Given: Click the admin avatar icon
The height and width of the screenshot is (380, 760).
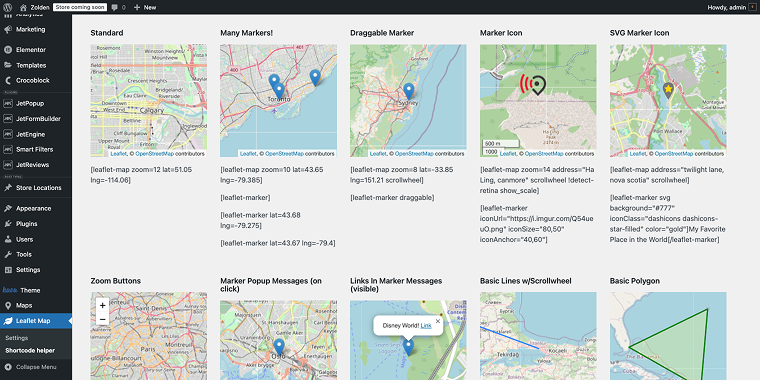Looking at the screenshot, I should pos(752,7).
